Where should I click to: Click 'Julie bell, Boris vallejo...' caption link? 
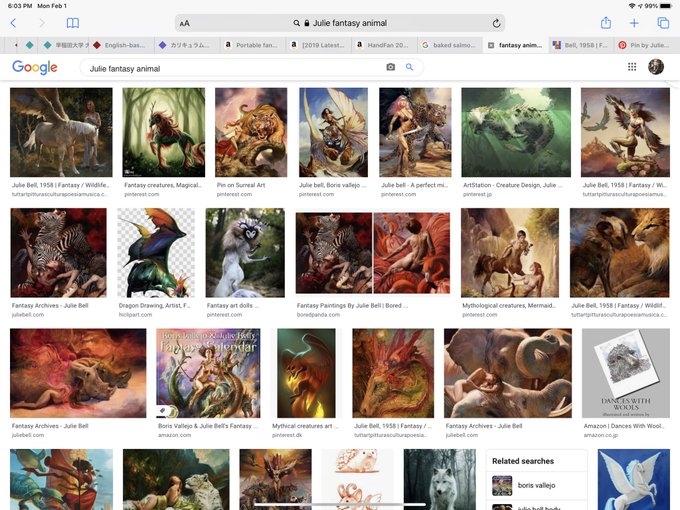333,185
